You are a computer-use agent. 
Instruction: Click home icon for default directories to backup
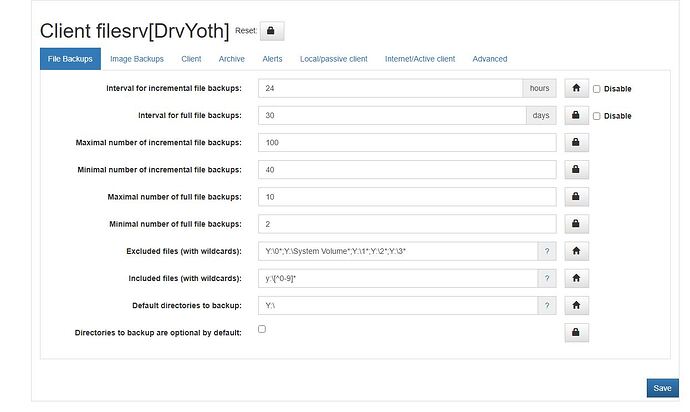coord(577,305)
